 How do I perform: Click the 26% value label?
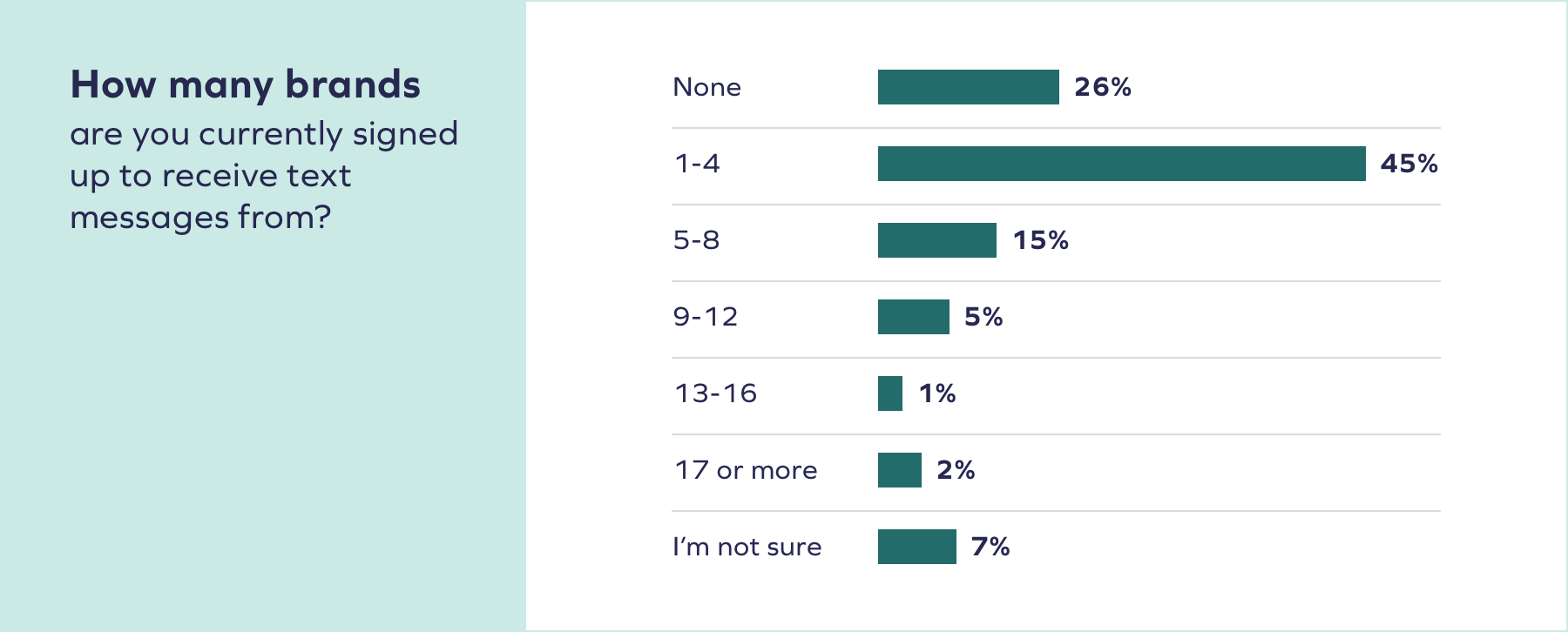point(1102,87)
